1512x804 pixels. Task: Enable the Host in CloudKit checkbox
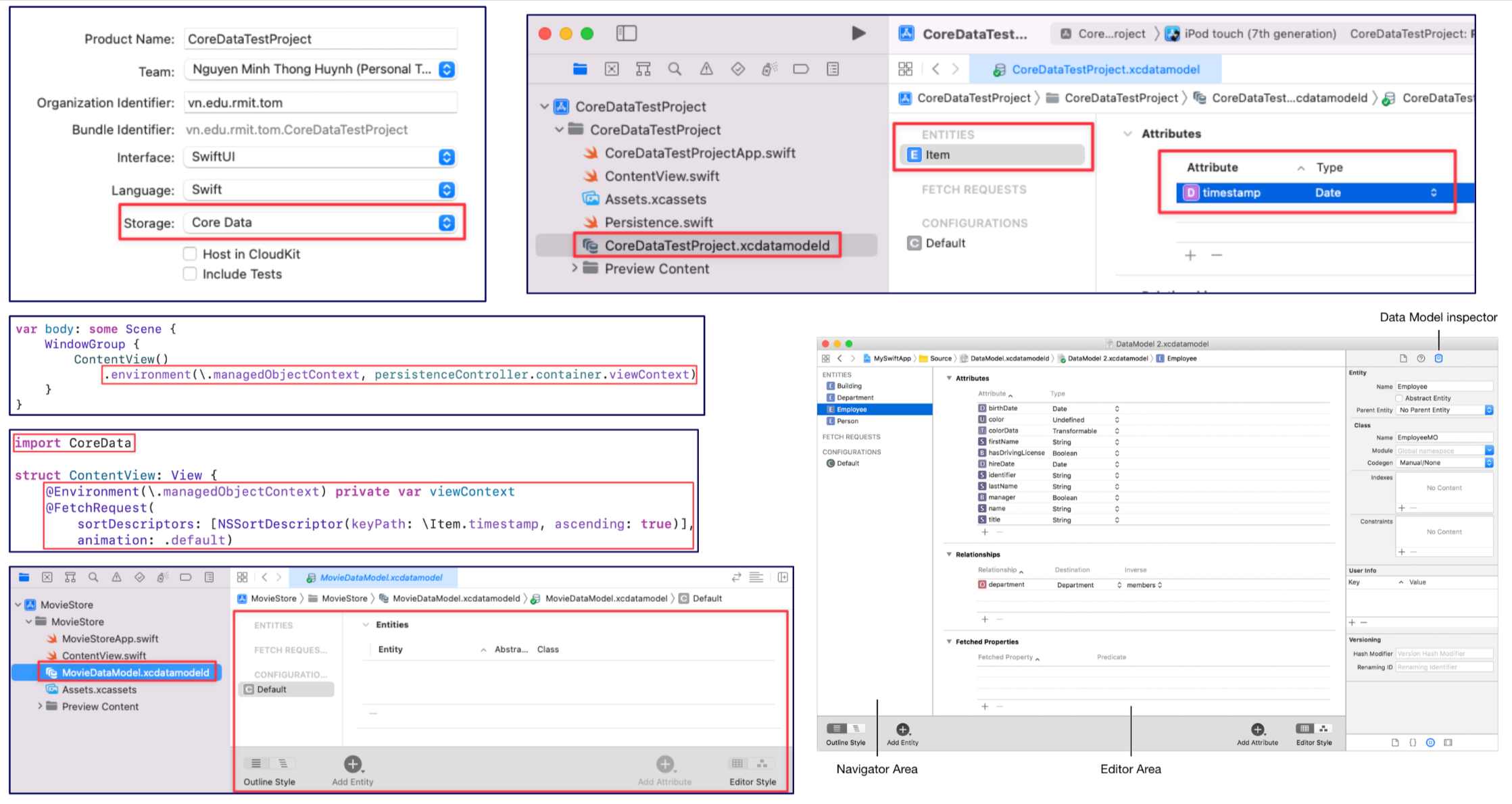190,253
